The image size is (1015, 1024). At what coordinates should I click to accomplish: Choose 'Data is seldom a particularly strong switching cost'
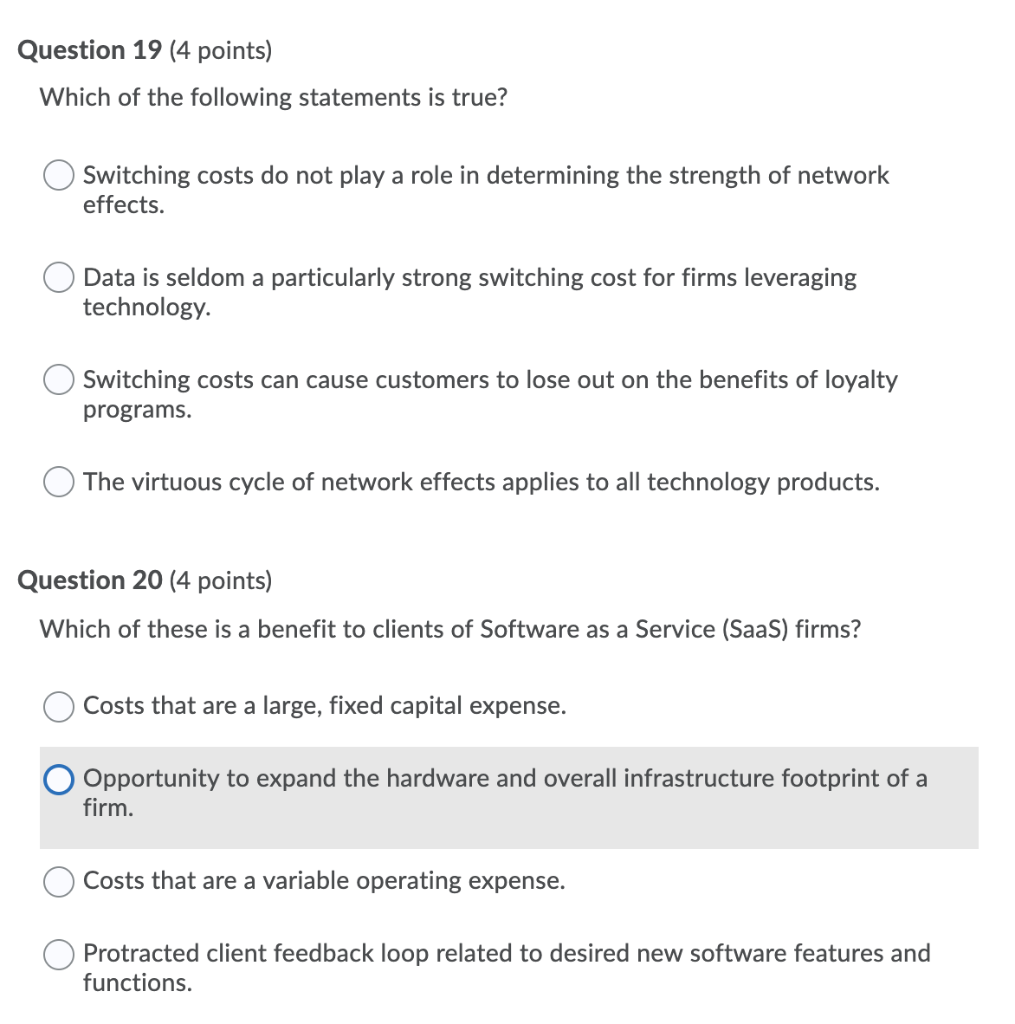coord(58,277)
